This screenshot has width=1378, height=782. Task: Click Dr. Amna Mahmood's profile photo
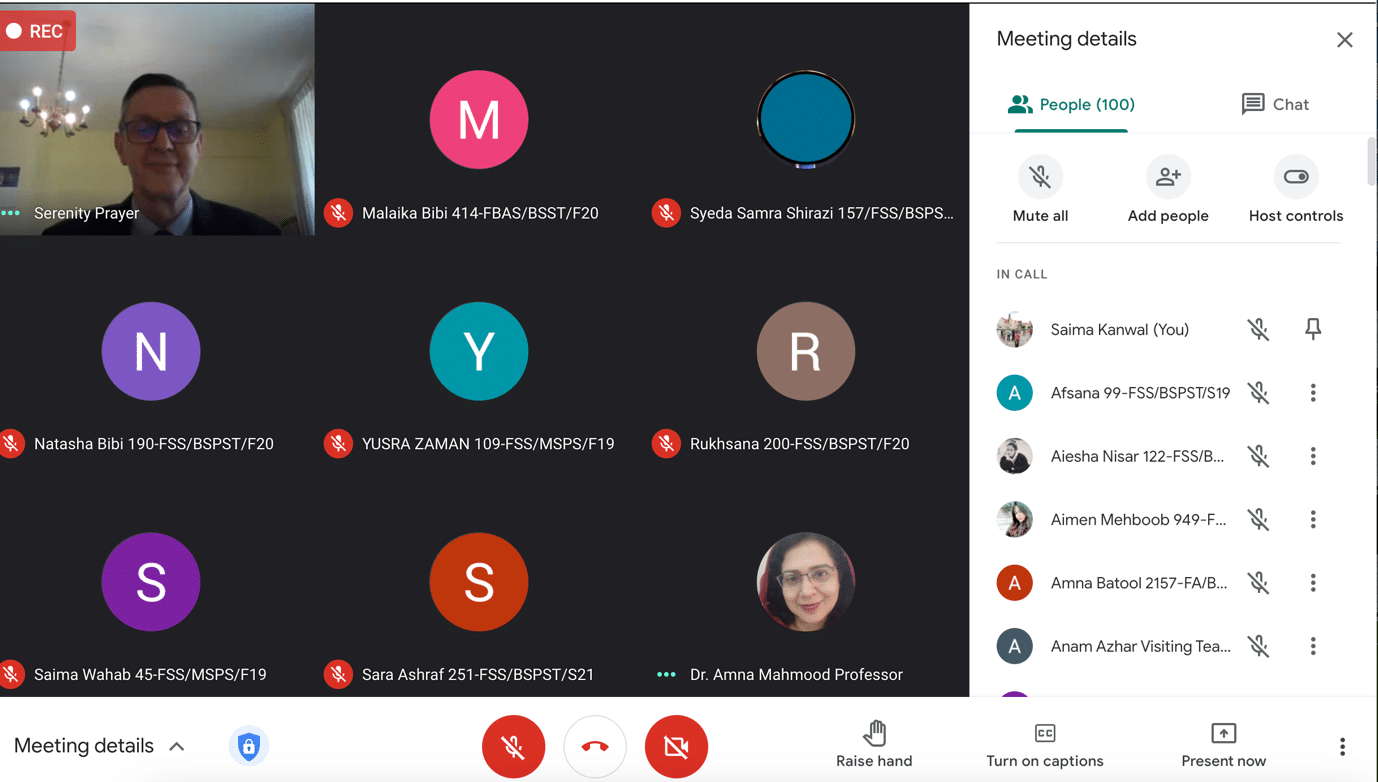click(806, 582)
